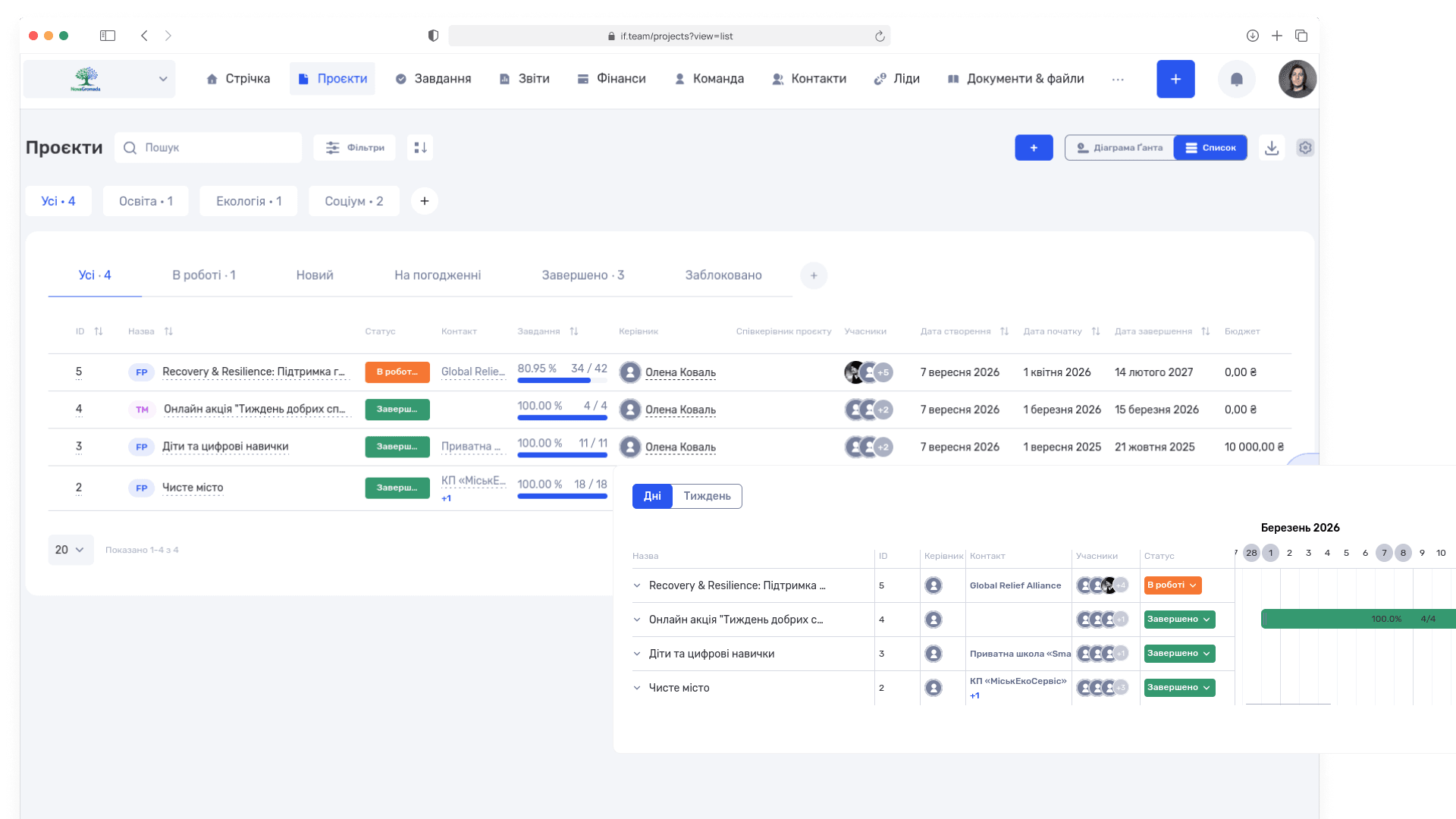Switch to the В роботі · 1 status tab
This screenshot has height=819, width=1456.
tap(203, 275)
